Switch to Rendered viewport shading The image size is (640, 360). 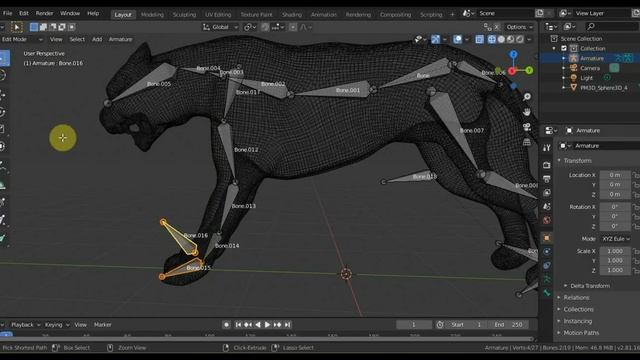click(520, 39)
